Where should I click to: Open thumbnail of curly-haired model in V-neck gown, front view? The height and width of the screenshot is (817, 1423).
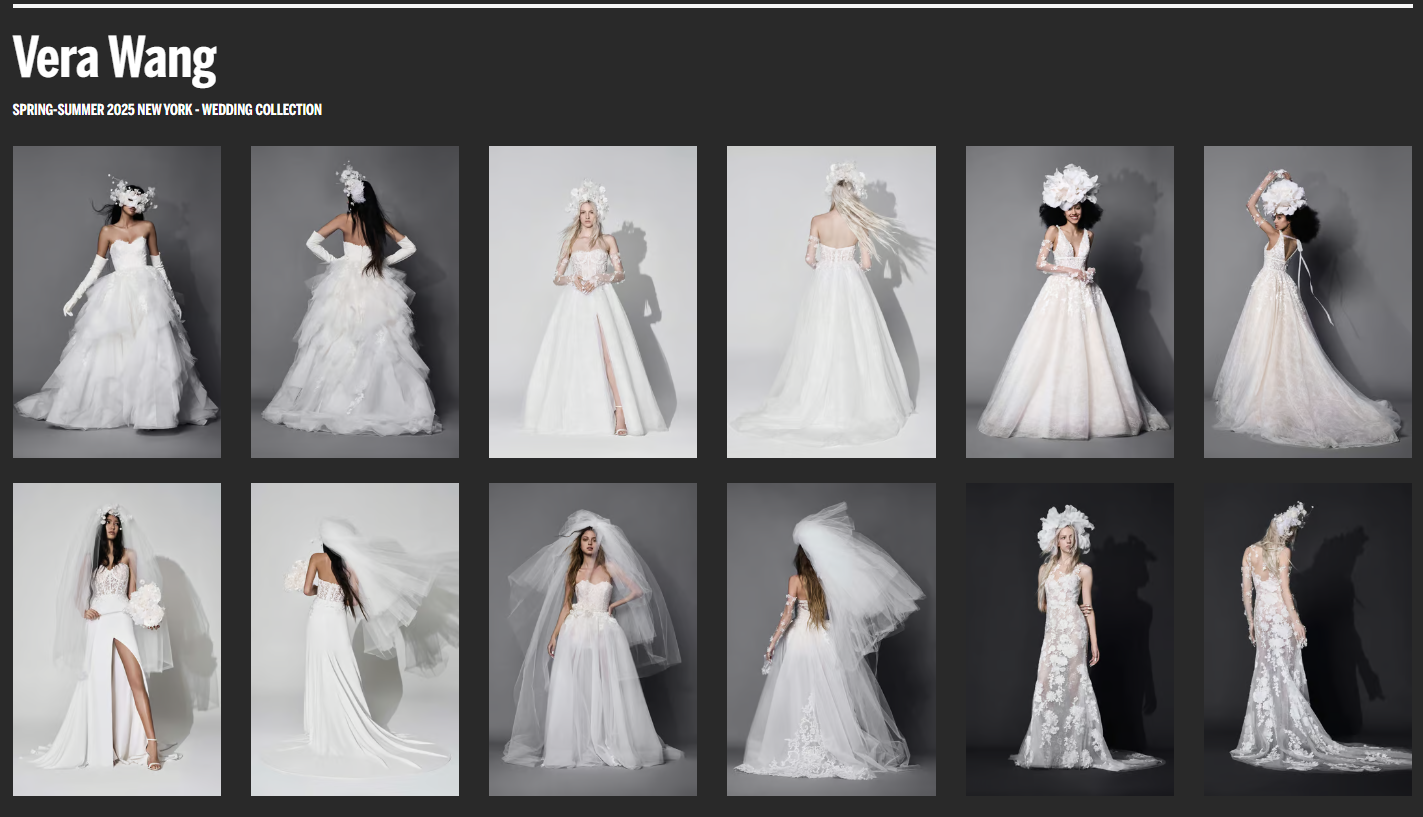pyautogui.click(x=1070, y=302)
